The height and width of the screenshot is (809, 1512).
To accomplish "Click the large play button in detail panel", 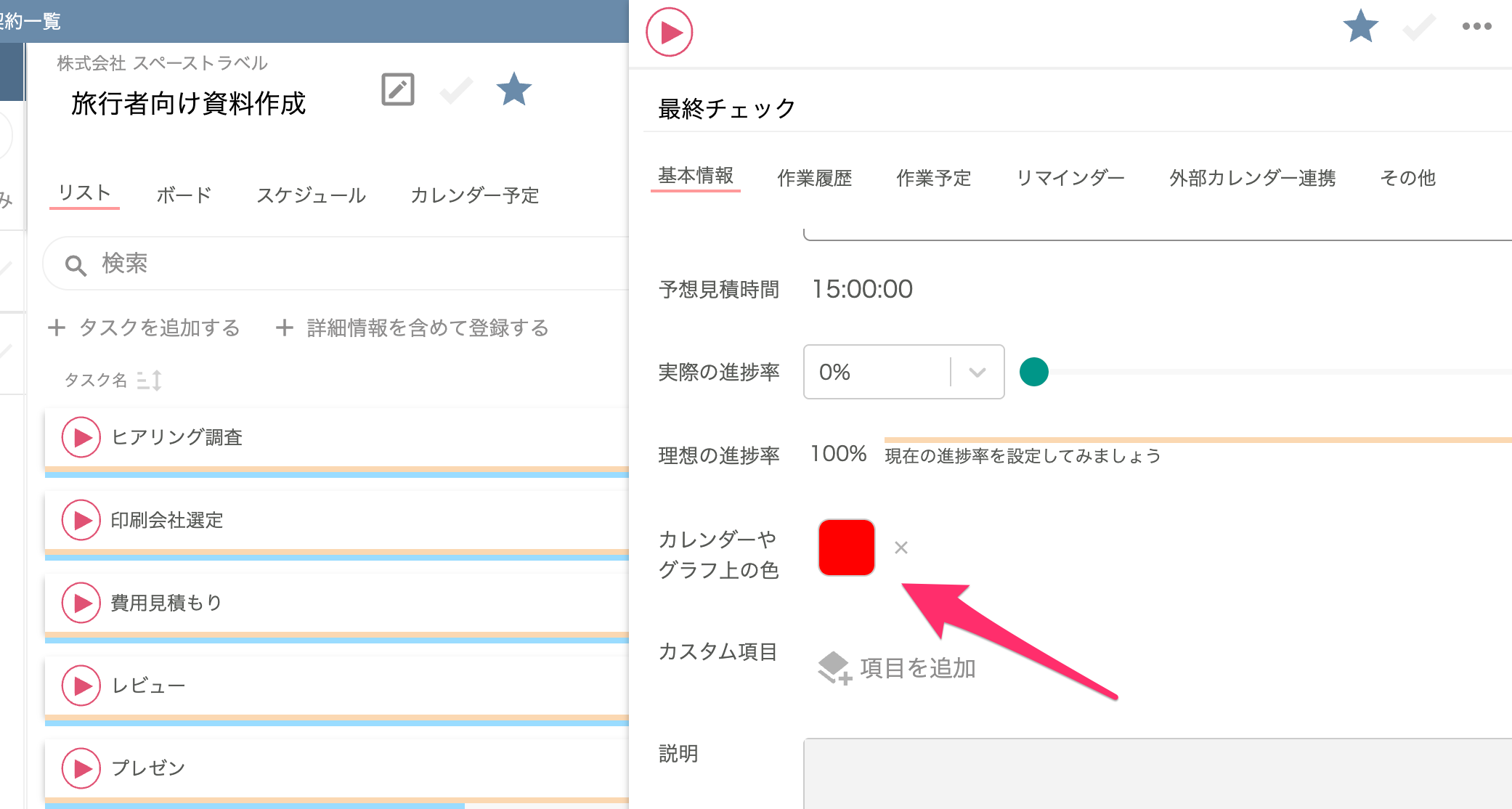I will pyautogui.click(x=669, y=32).
